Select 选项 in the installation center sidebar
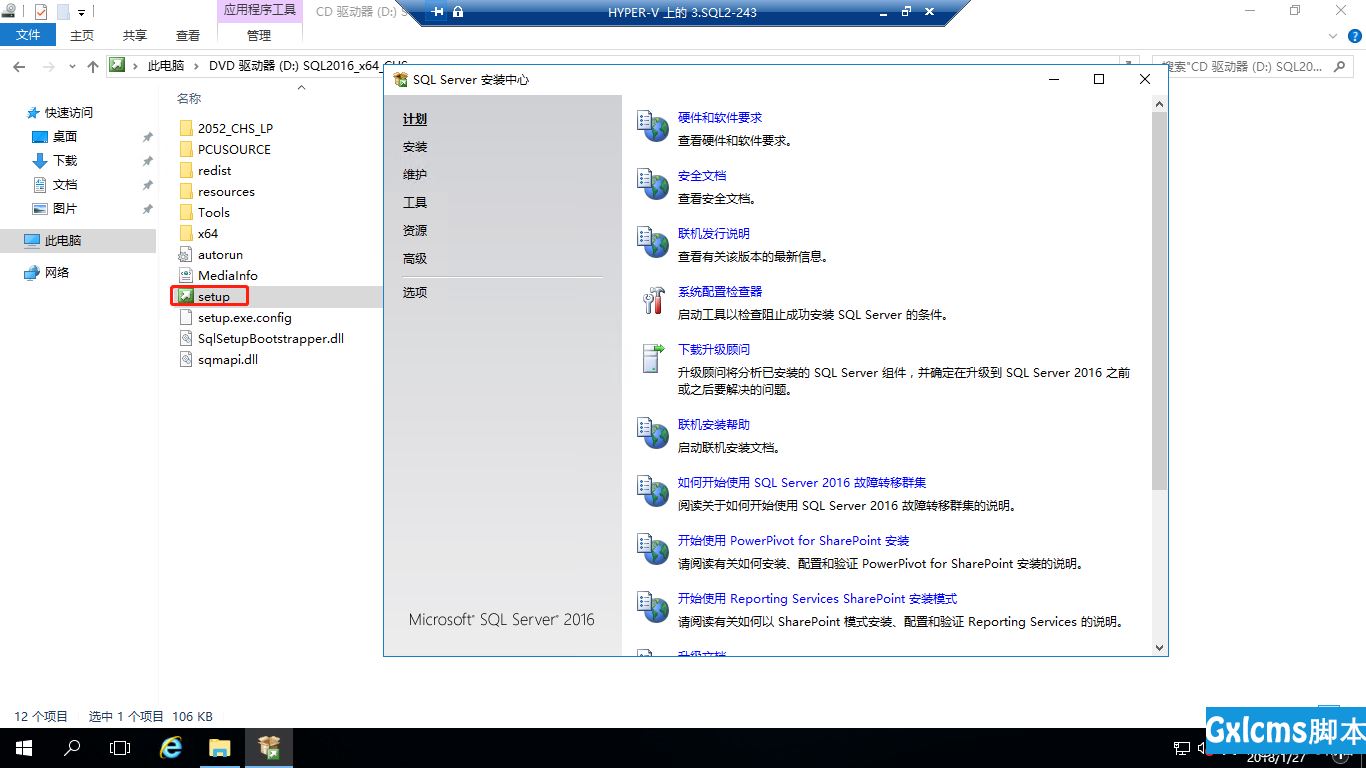 point(415,293)
